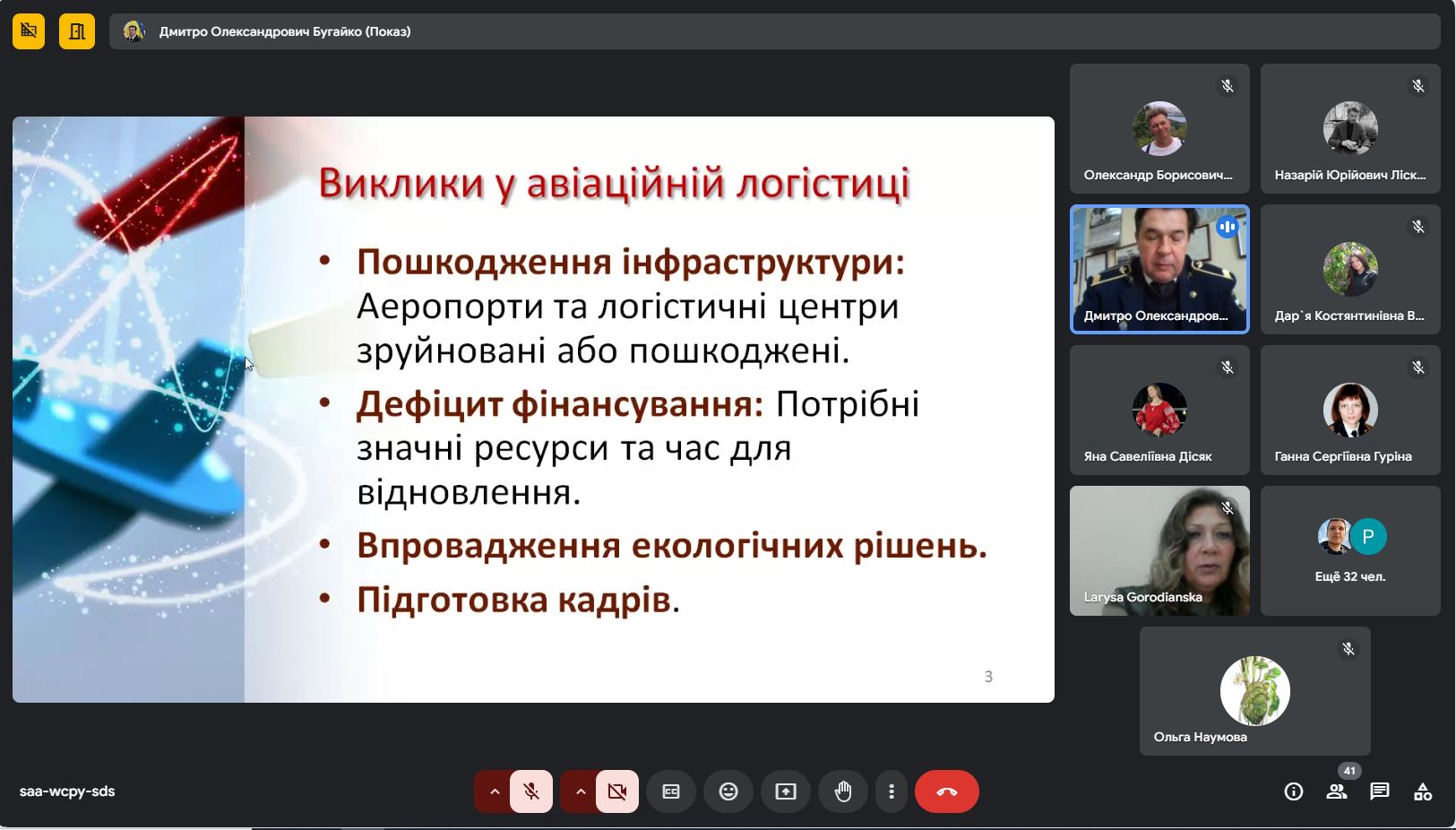The image size is (1456, 830).
Task: Open the chat panel icon
Action: coord(1380,791)
